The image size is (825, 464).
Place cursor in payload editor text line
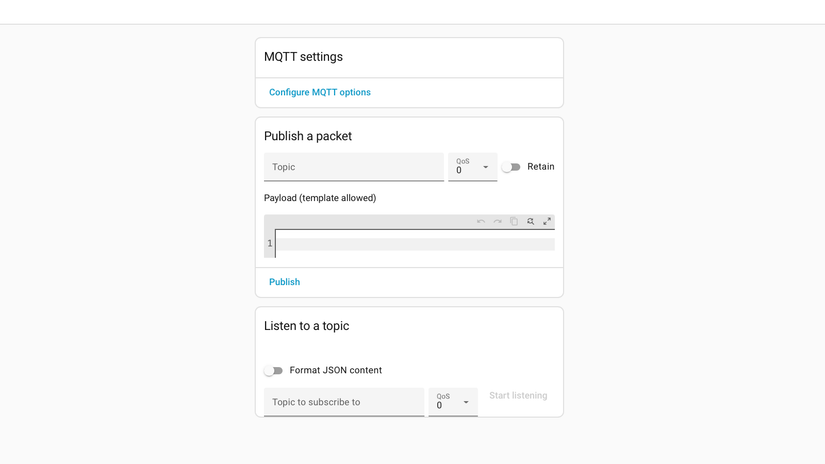[x=414, y=244]
